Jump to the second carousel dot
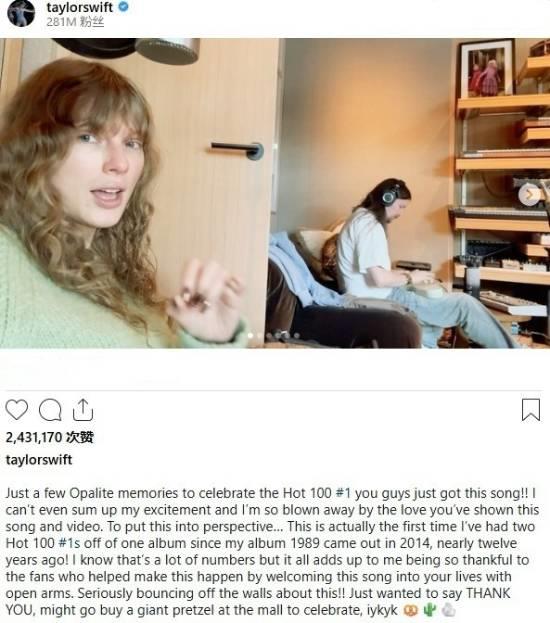550x623 pixels. 260,335
